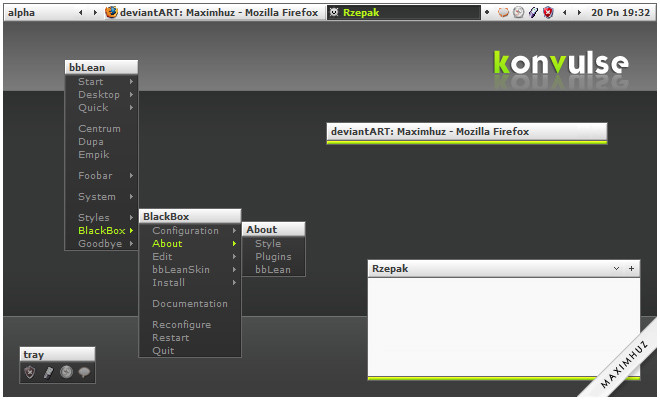Click the alpha workspace label

pyautogui.click(x=21, y=13)
